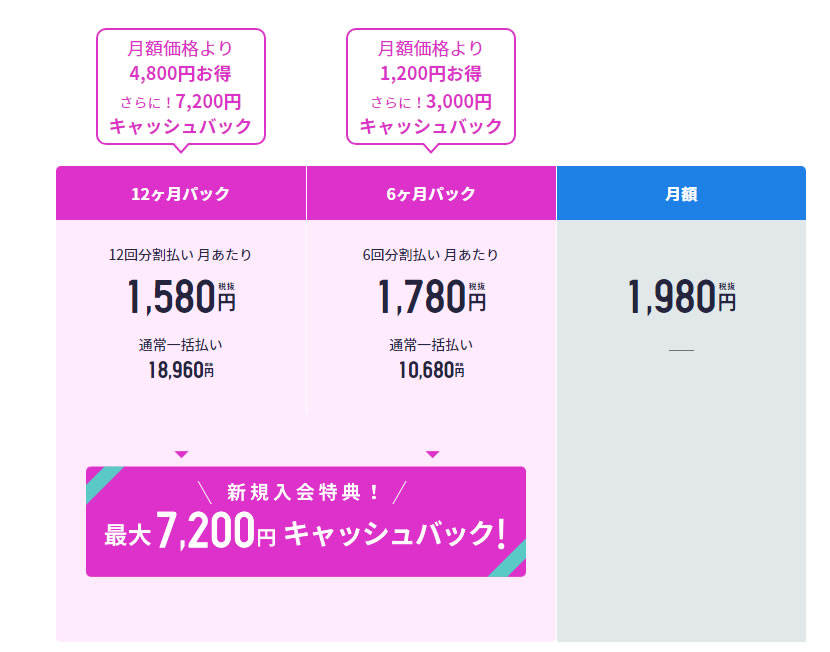Click the 1,580円 monthly price
Viewport: 830px width, 652px height.
[181, 296]
